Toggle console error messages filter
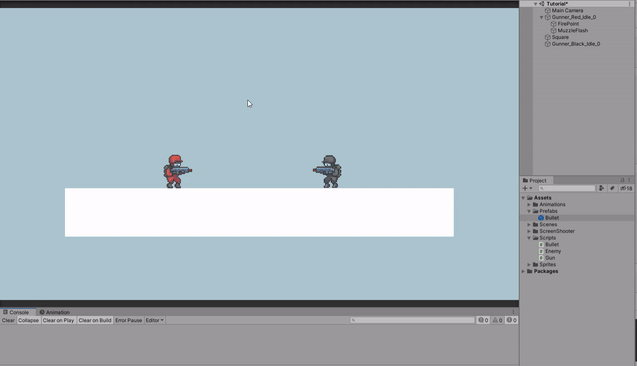 point(511,320)
